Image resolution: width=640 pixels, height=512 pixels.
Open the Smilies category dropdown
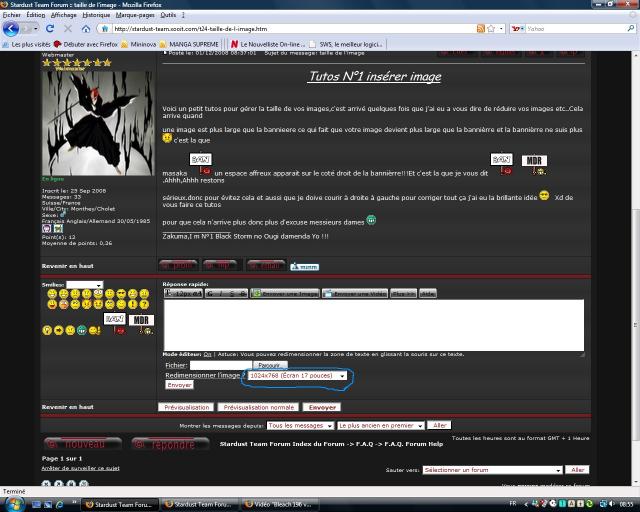(x=84, y=285)
